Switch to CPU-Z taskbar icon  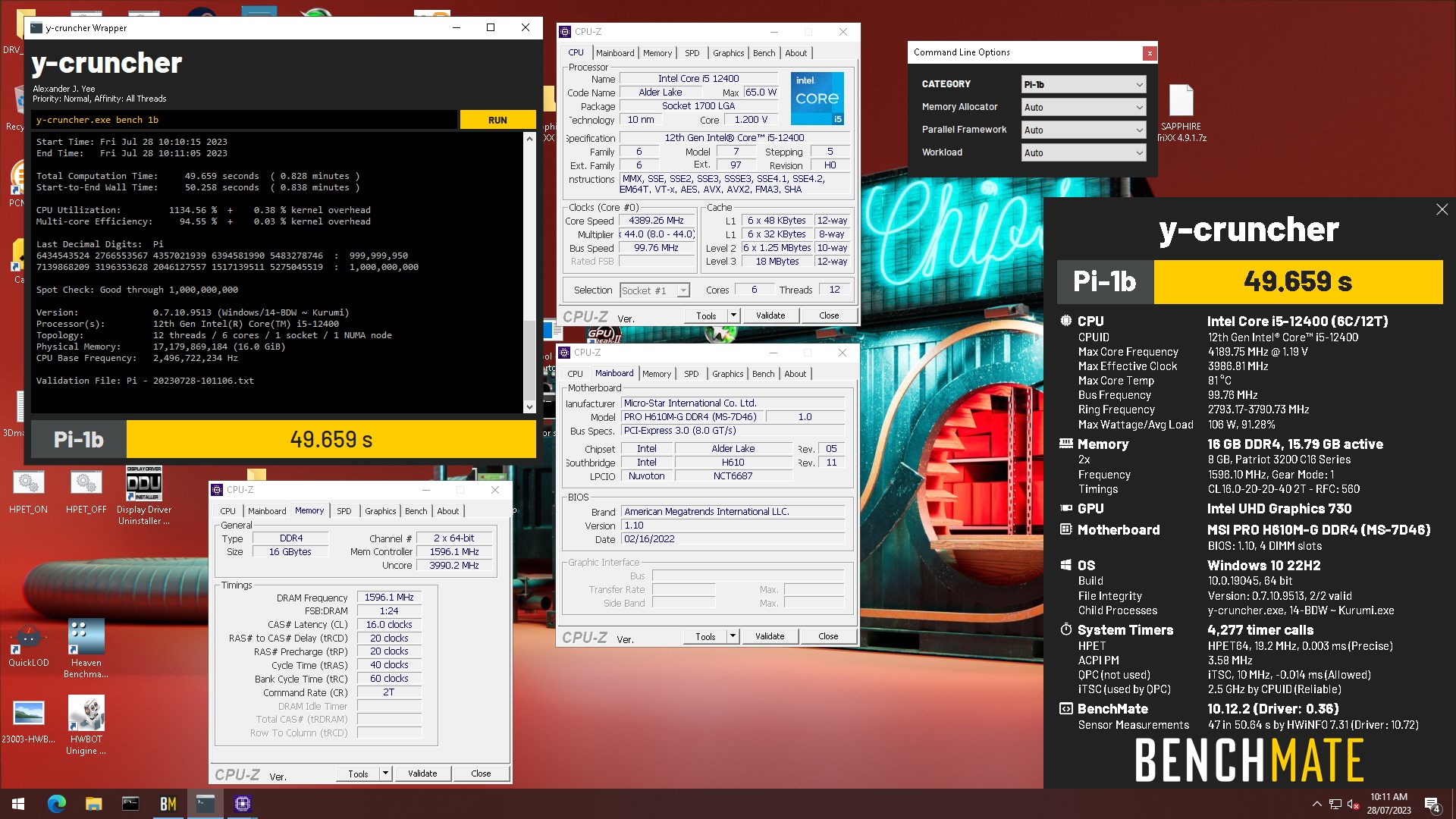[242, 804]
